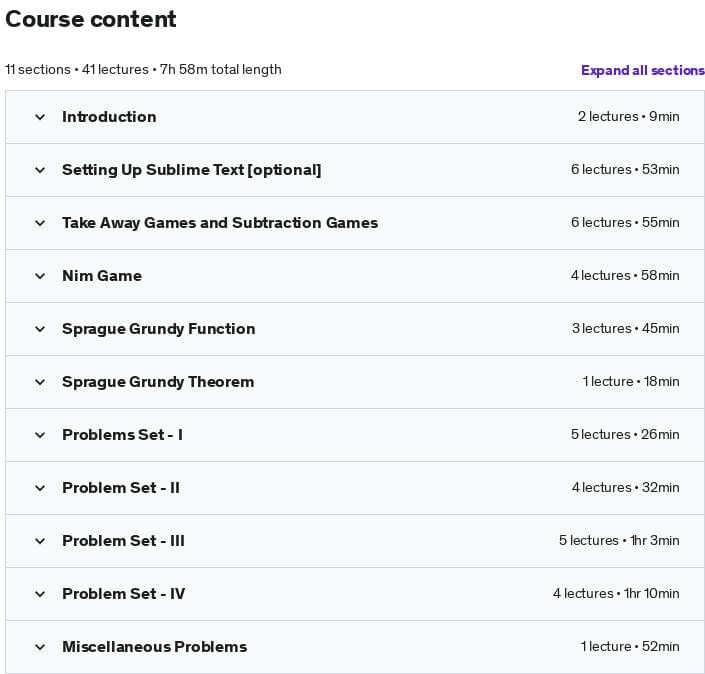Click the Introduction 2 lectures 9min label
This screenshot has width=705, height=674.
point(629,116)
